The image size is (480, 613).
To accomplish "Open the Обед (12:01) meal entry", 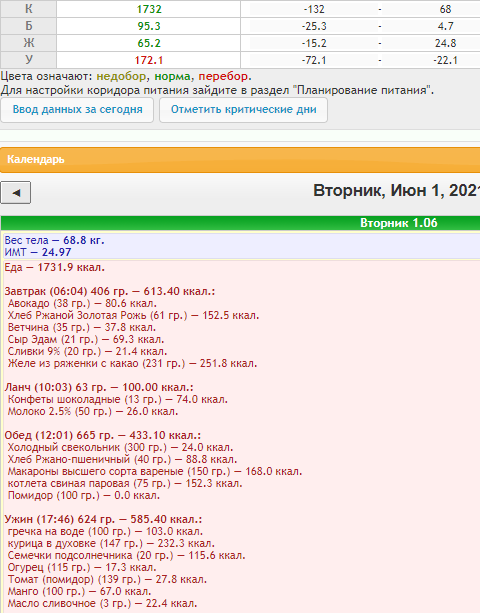I will 103,436.
